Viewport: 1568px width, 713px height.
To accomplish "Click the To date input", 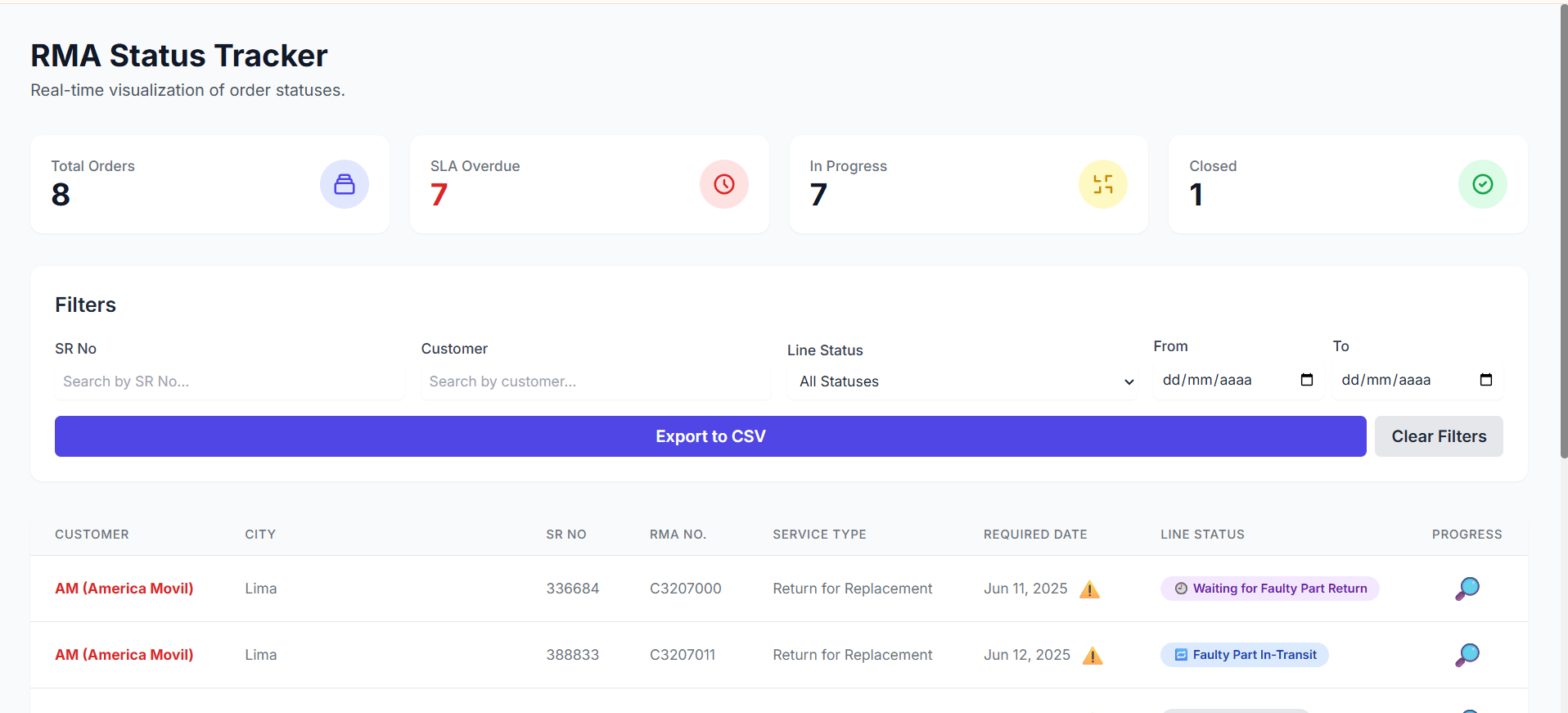I will (1417, 380).
